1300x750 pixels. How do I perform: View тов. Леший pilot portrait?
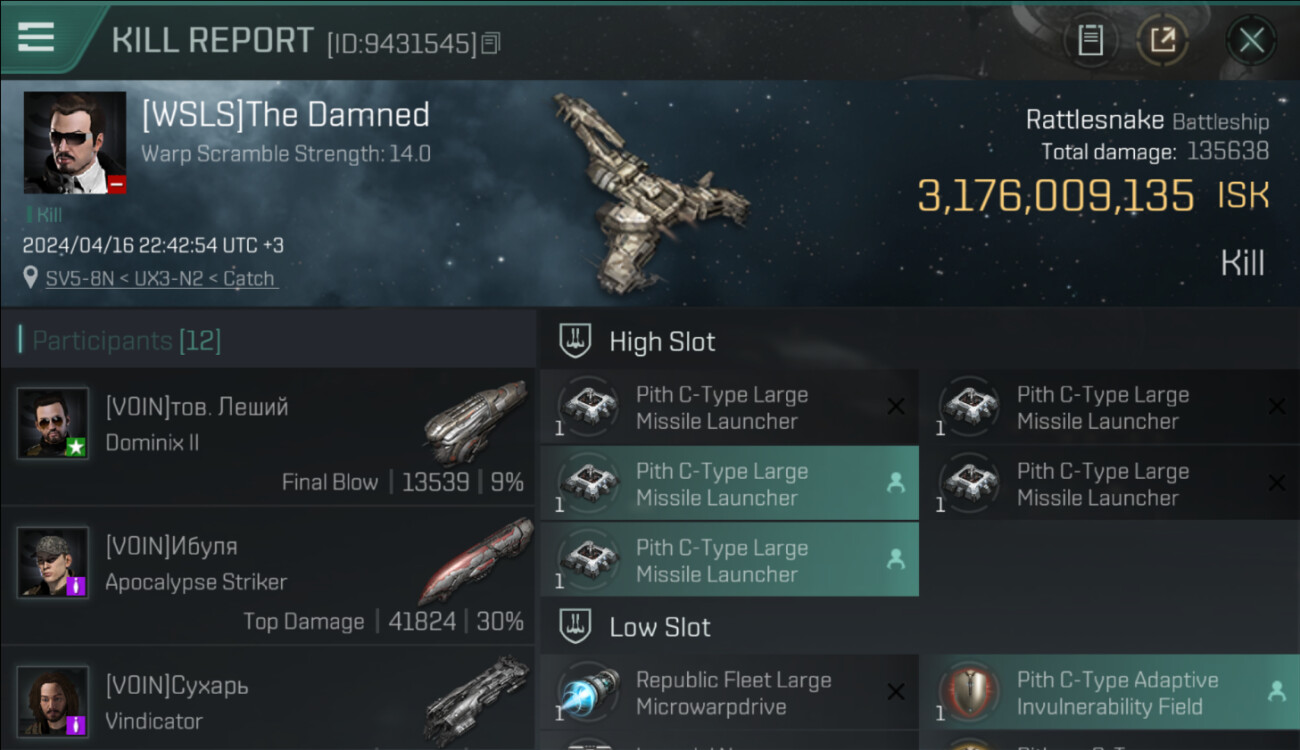click(53, 423)
